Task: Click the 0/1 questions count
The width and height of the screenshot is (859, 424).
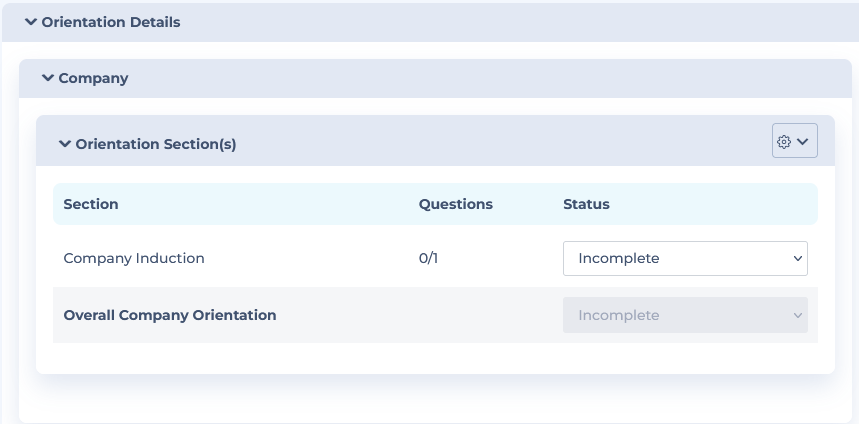Action: coord(428,258)
